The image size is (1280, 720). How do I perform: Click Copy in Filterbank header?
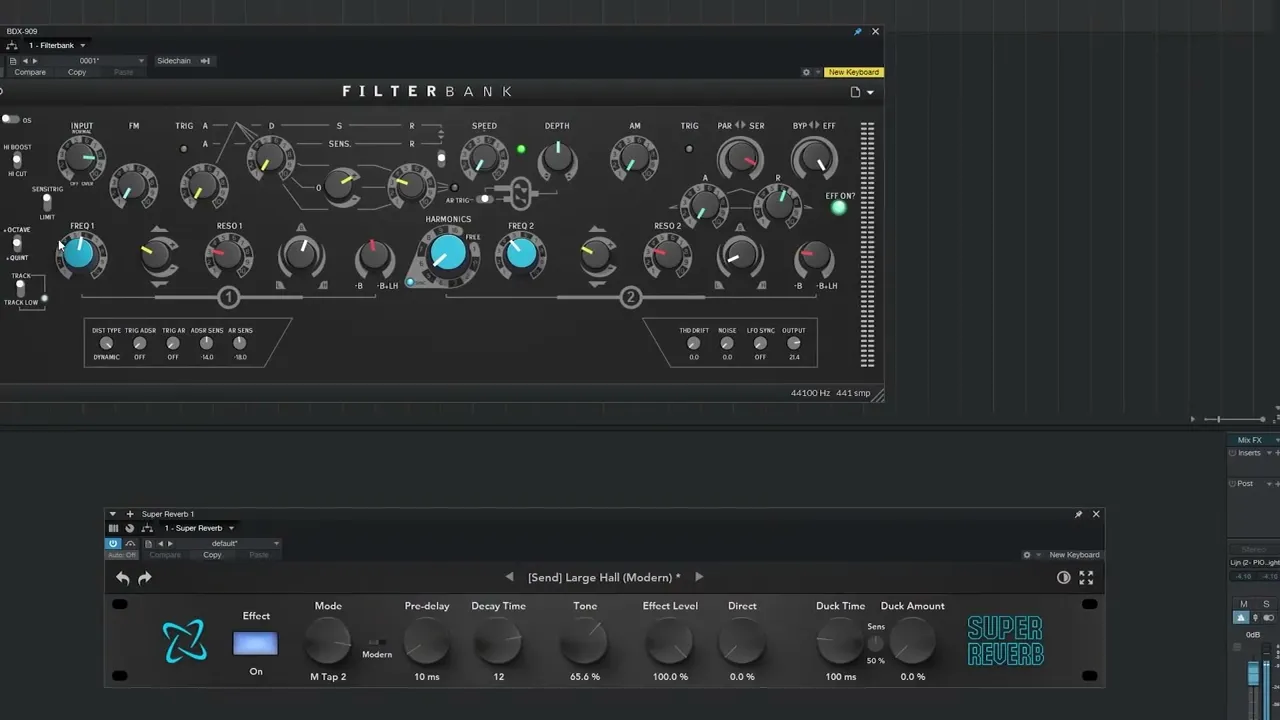click(x=77, y=72)
